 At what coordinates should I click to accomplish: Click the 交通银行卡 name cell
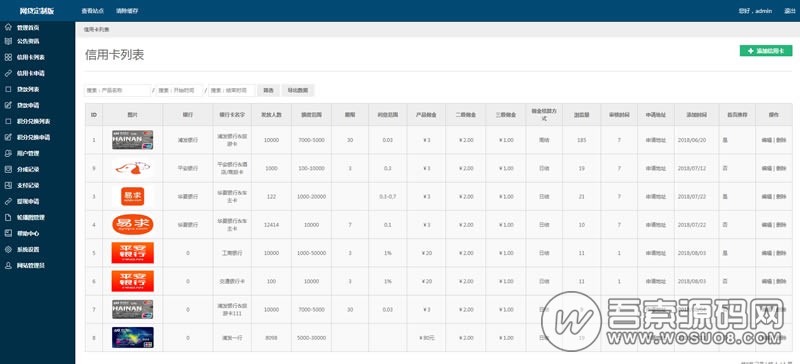click(232, 281)
